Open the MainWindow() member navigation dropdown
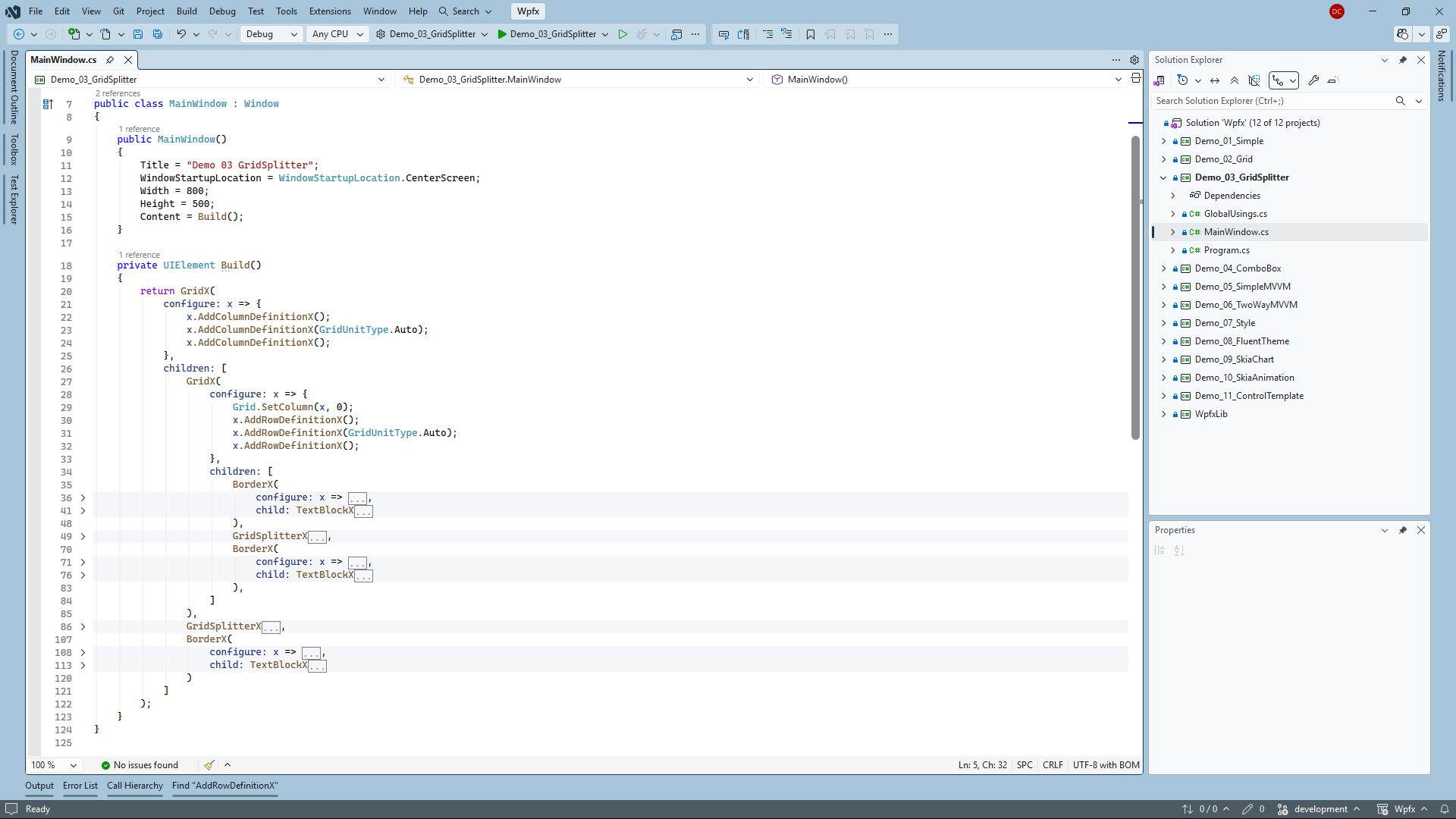The width and height of the screenshot is (1456, 819). pos(946,80)
